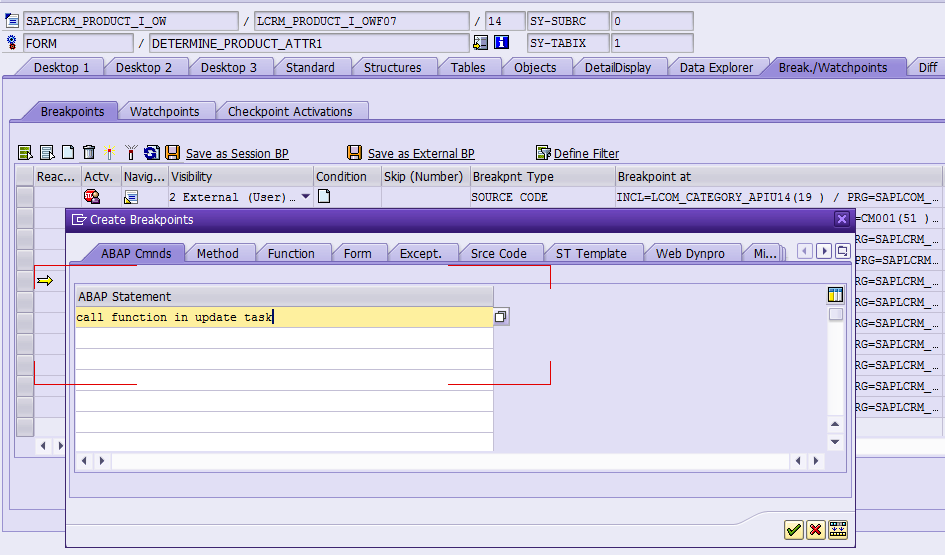This screenshot has width=945, height=555.
Task: Select the Web Dynpro tab in the dialog
Action: click(x=690, y=254)
